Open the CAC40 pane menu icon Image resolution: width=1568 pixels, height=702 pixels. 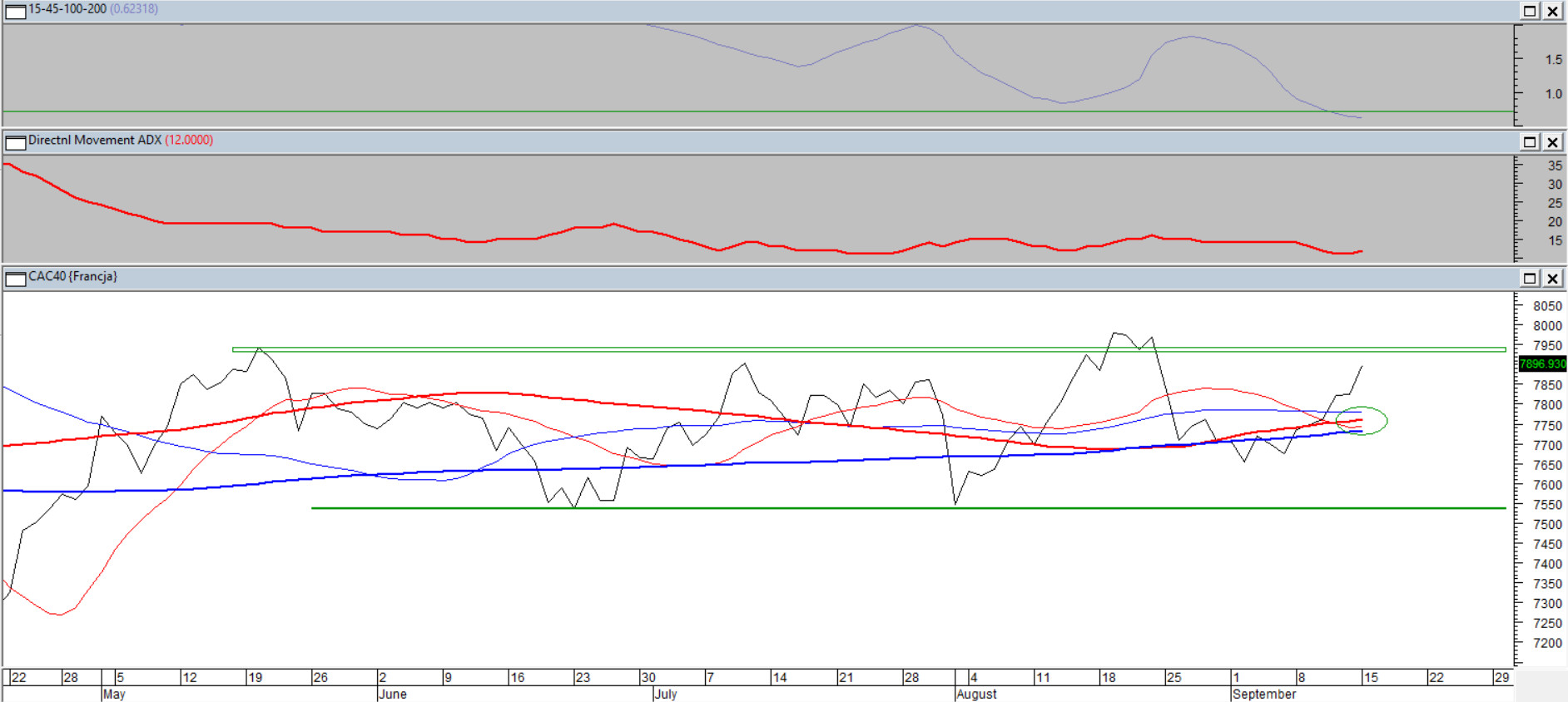[15, 278]
